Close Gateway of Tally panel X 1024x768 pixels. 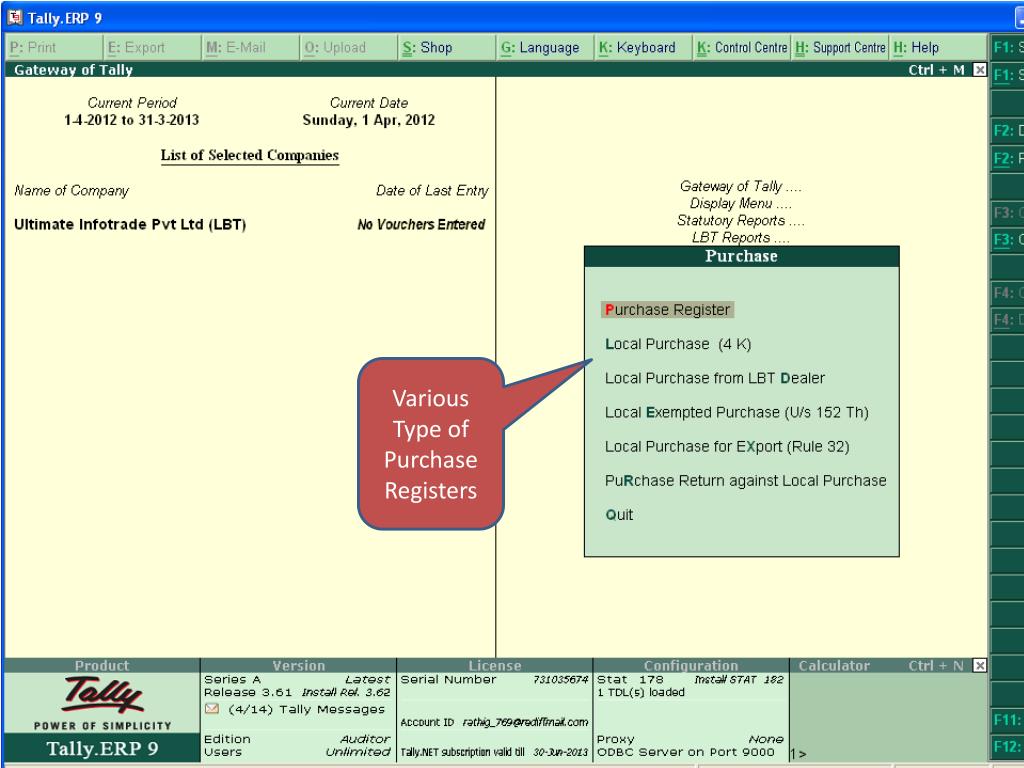click(x=979, y=69)
